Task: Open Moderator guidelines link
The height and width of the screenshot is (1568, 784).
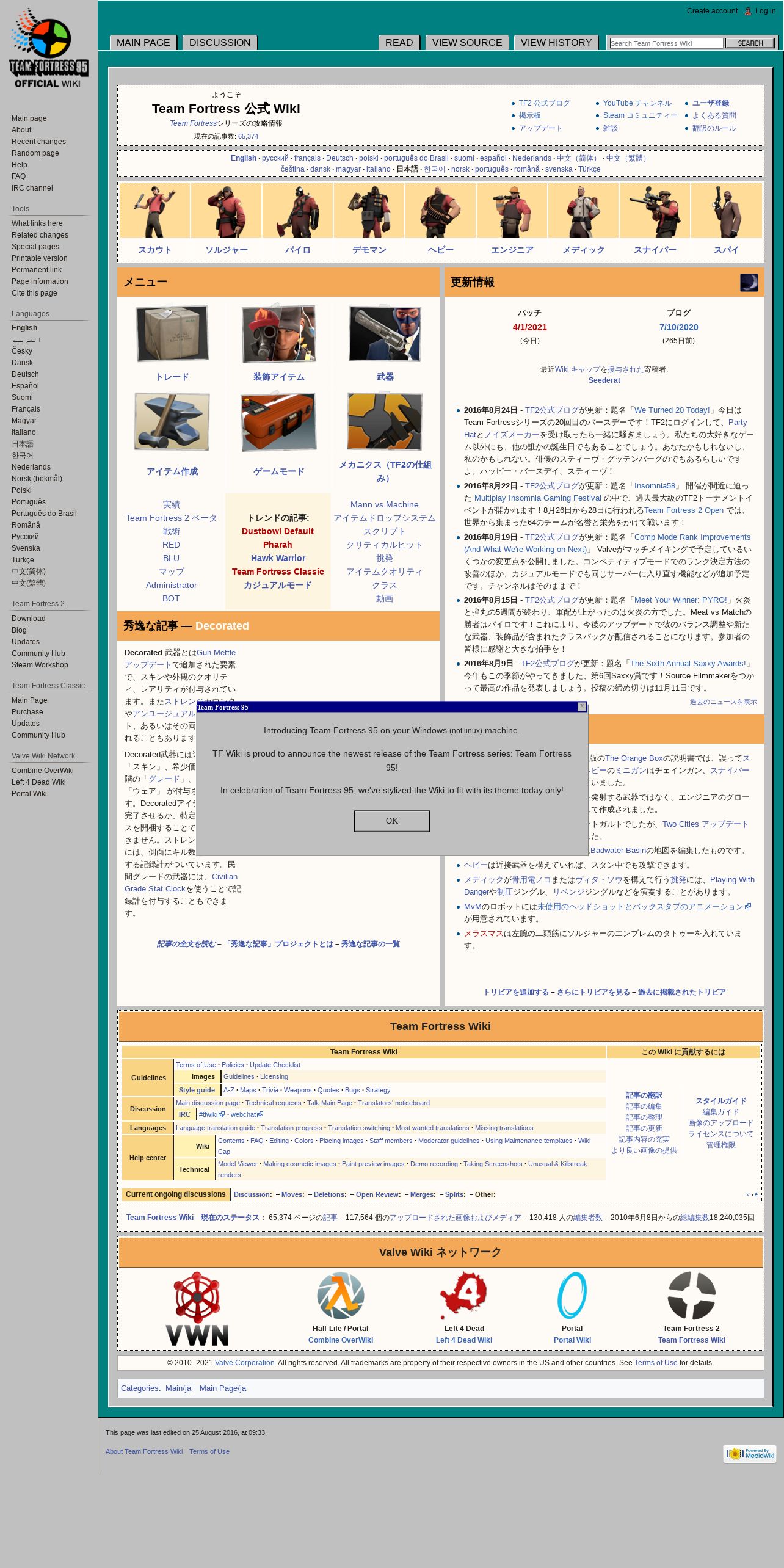Action: 449,1141
